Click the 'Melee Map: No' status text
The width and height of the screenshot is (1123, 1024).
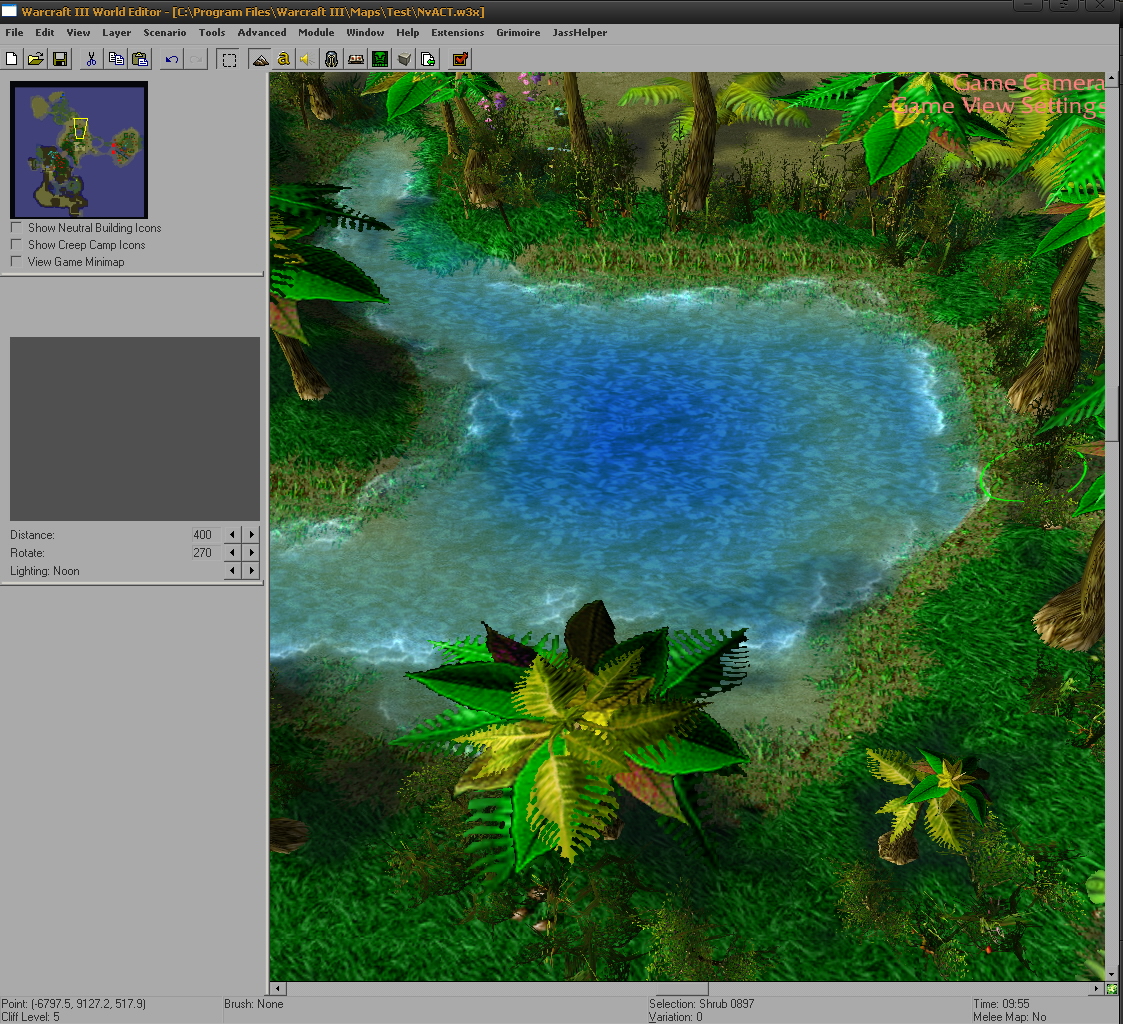click(x=1009, y=1017)
